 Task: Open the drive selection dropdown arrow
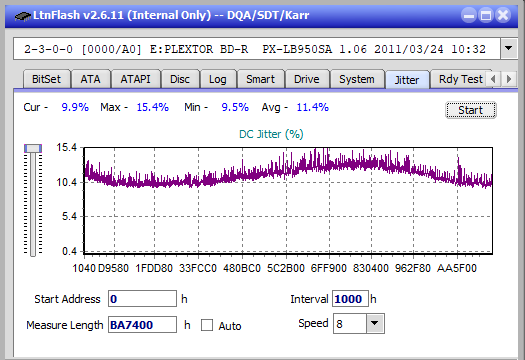click(509, 49)
